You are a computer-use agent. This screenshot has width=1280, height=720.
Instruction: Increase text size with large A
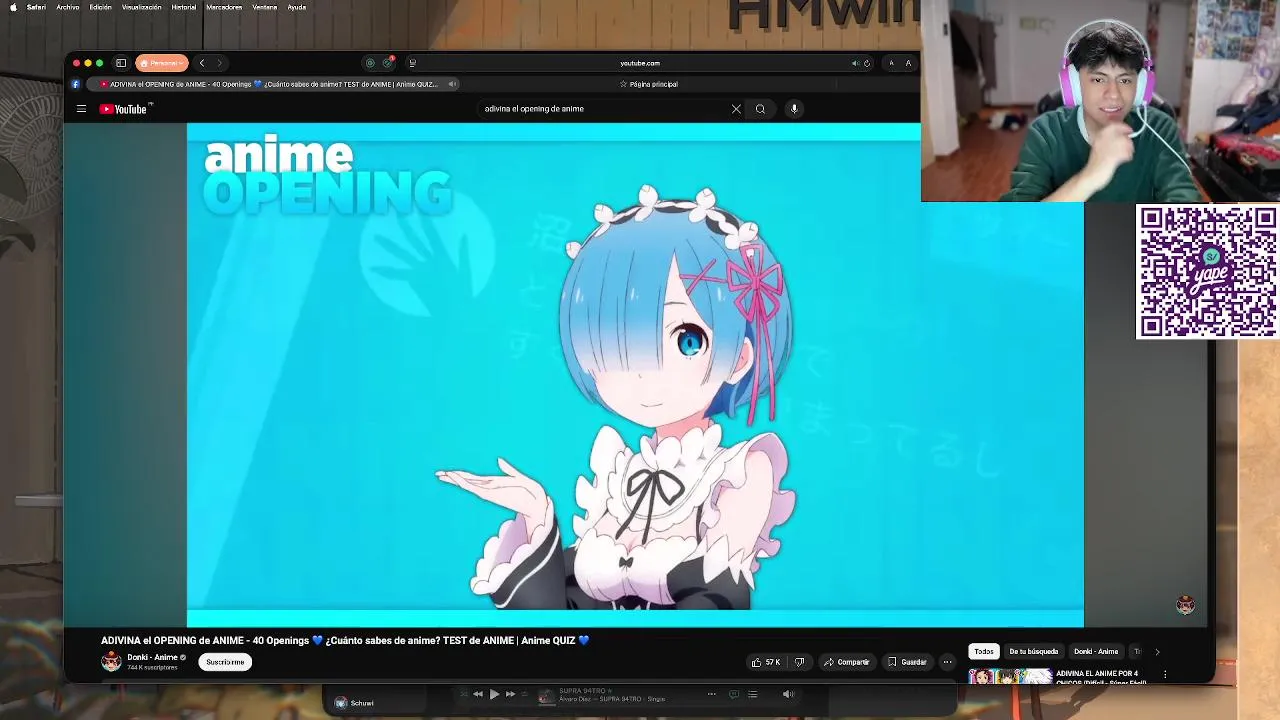(x=908, y=63)
